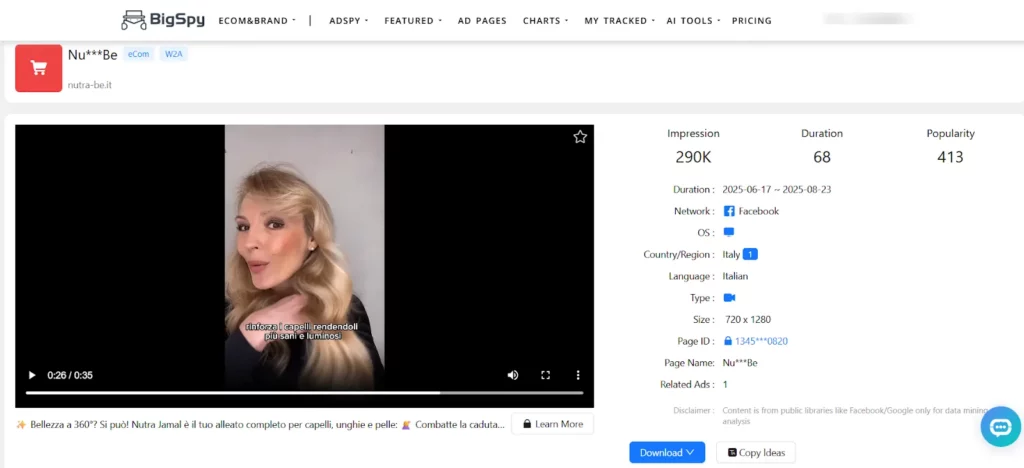This screenshot has height=468, width=1024.
Task: Click the red shopping cart store icon
Action: click(x=39, y=69)
